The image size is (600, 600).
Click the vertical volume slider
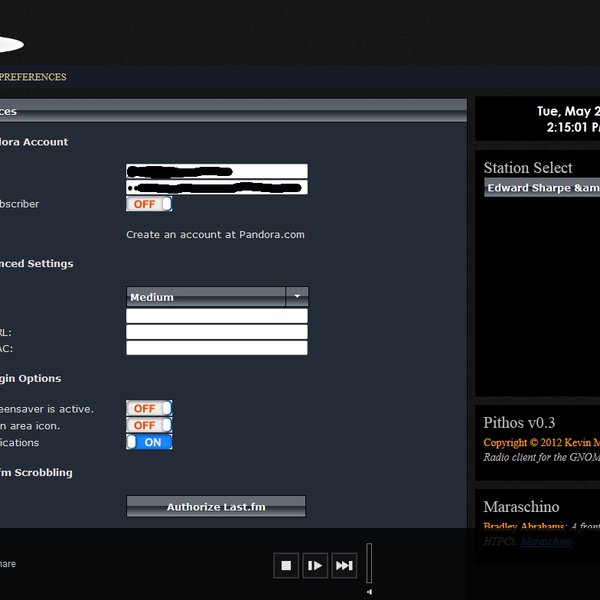point(369,562)
